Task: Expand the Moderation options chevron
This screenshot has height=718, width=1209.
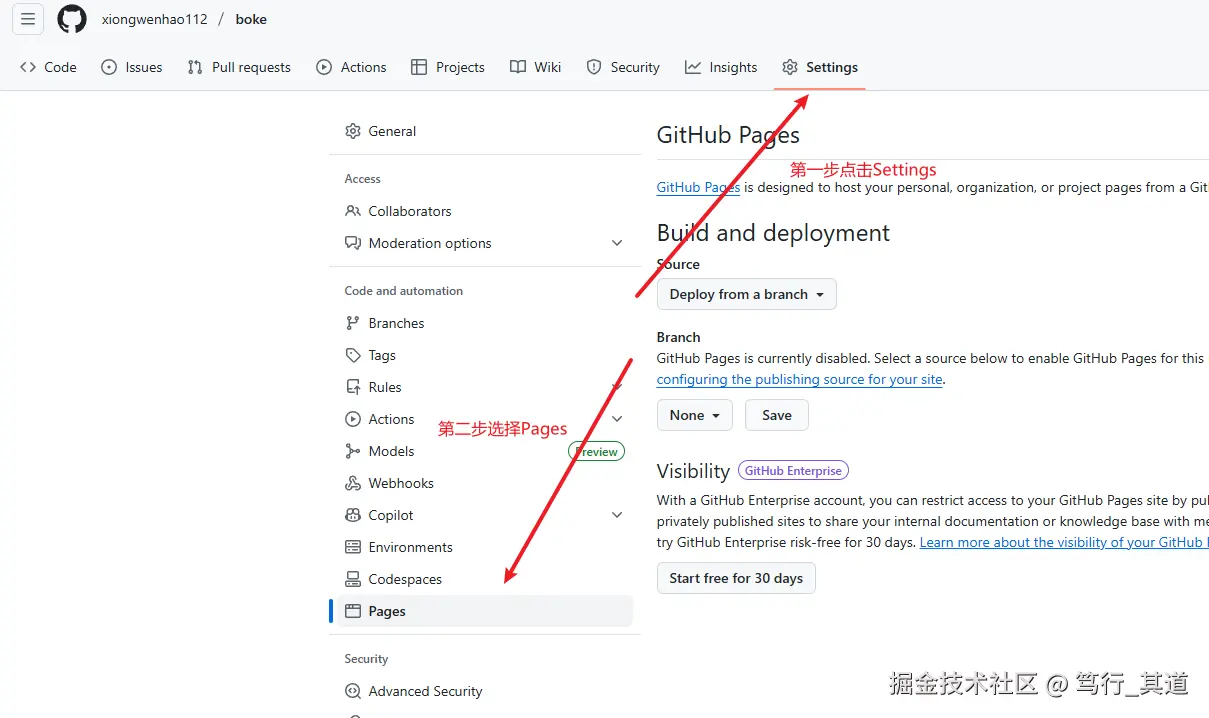Action: (617, 243)
